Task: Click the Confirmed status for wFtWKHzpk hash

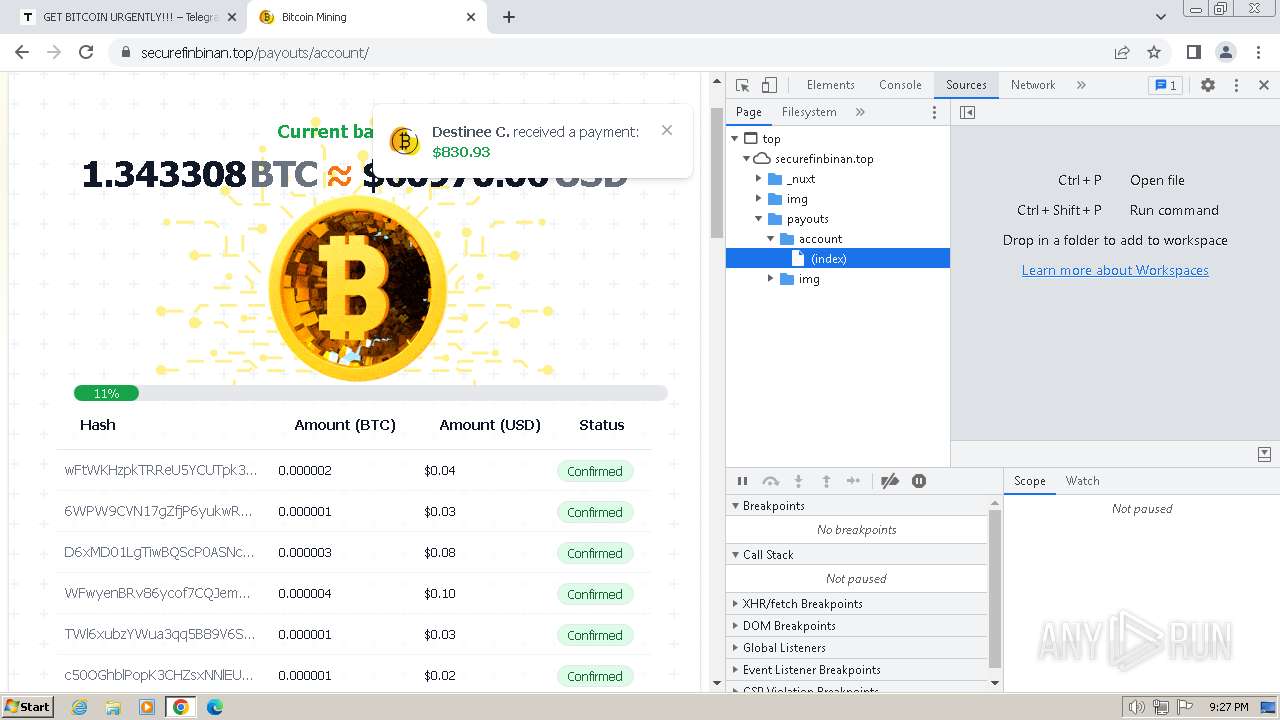Action: pos(595,471)
